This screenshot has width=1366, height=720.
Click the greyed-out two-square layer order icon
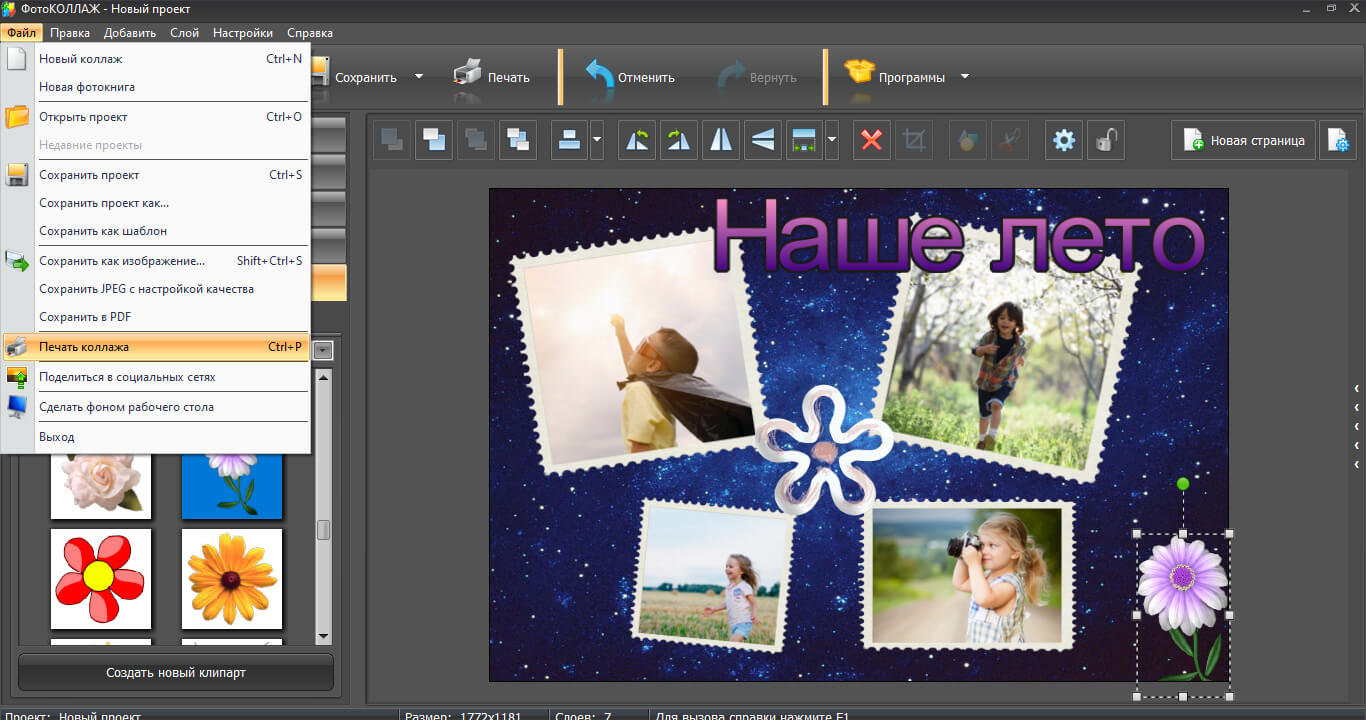point(392,140)
